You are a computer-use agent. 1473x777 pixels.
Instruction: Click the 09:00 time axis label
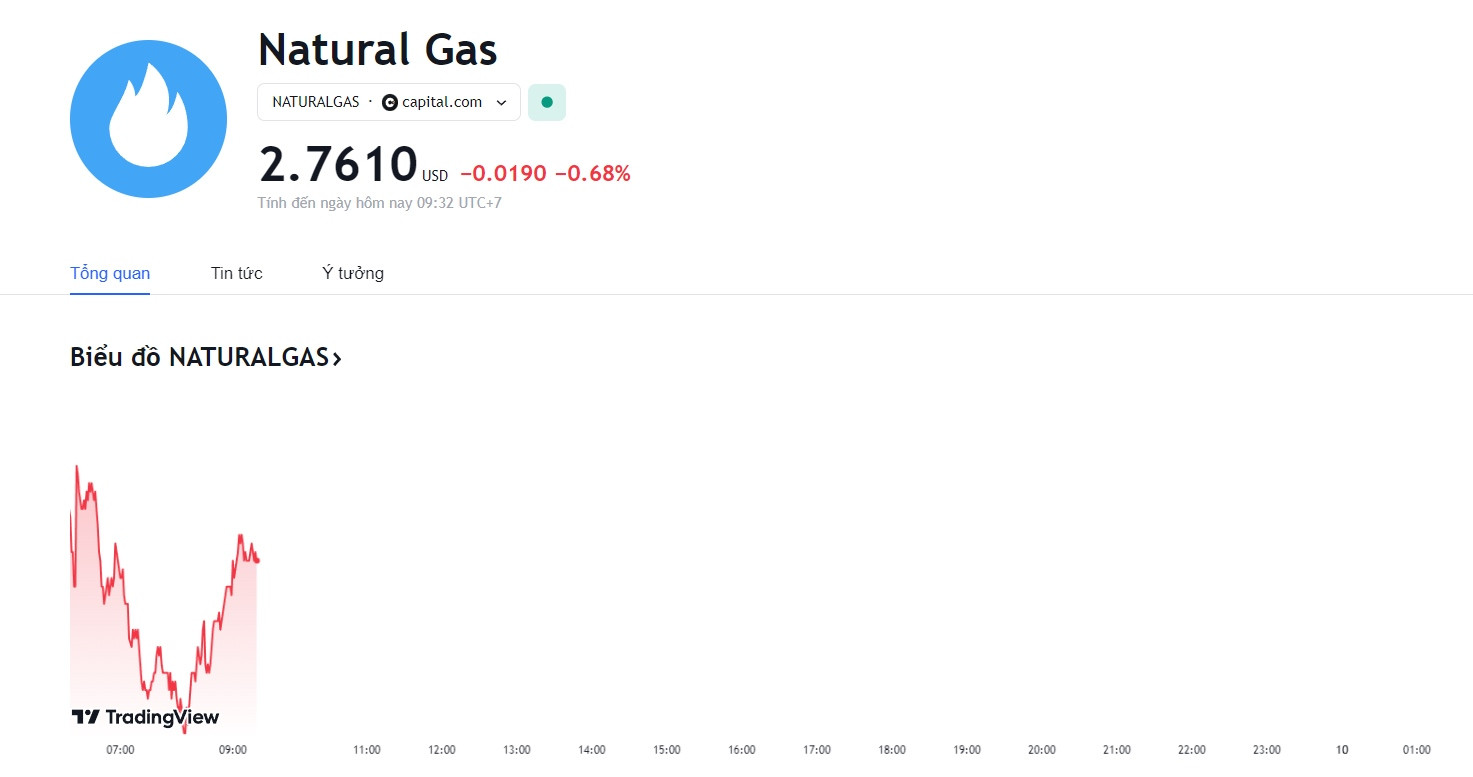coord(233,750)
